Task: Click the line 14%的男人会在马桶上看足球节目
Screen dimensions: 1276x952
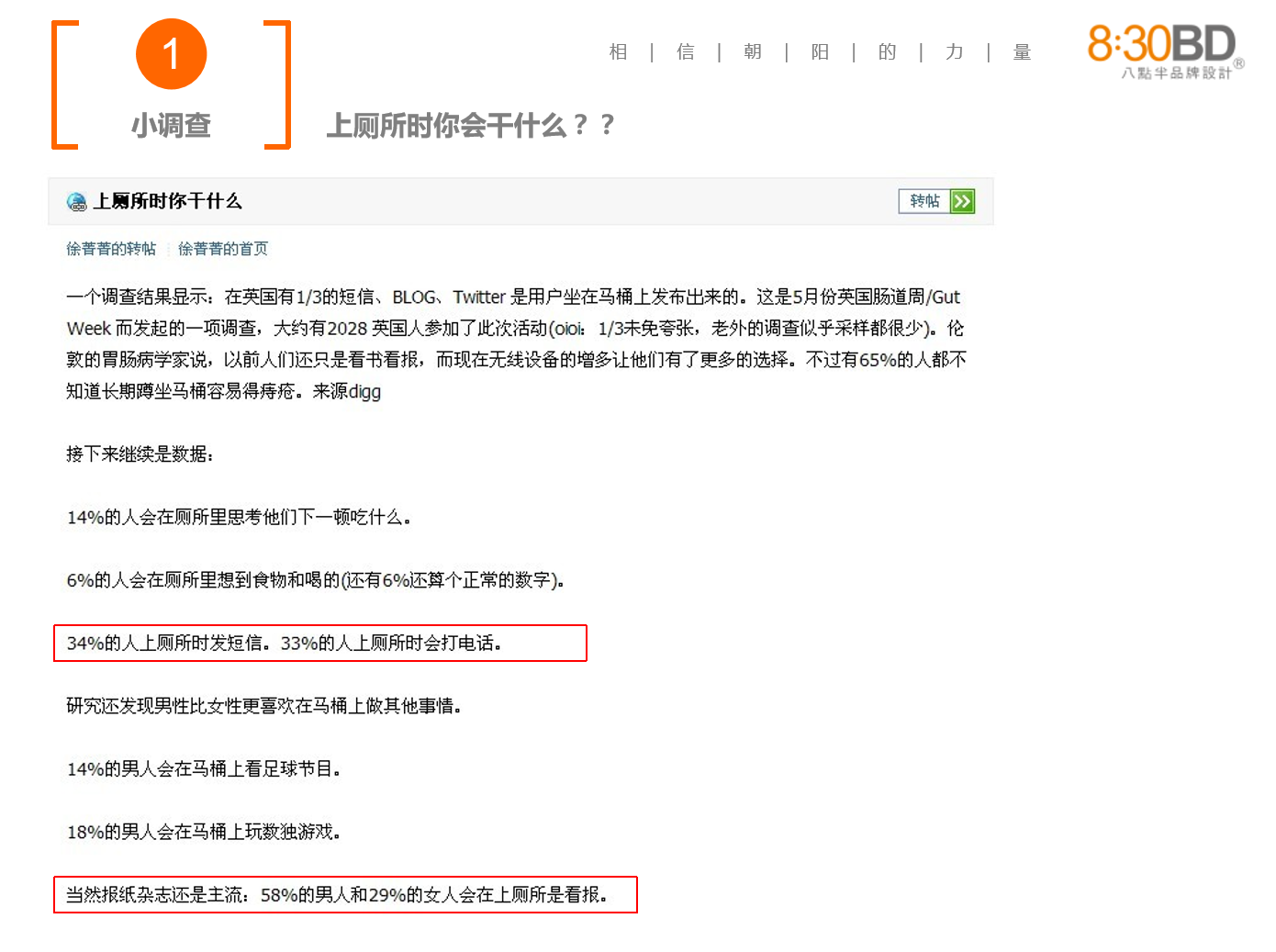Action: point(204,768)
